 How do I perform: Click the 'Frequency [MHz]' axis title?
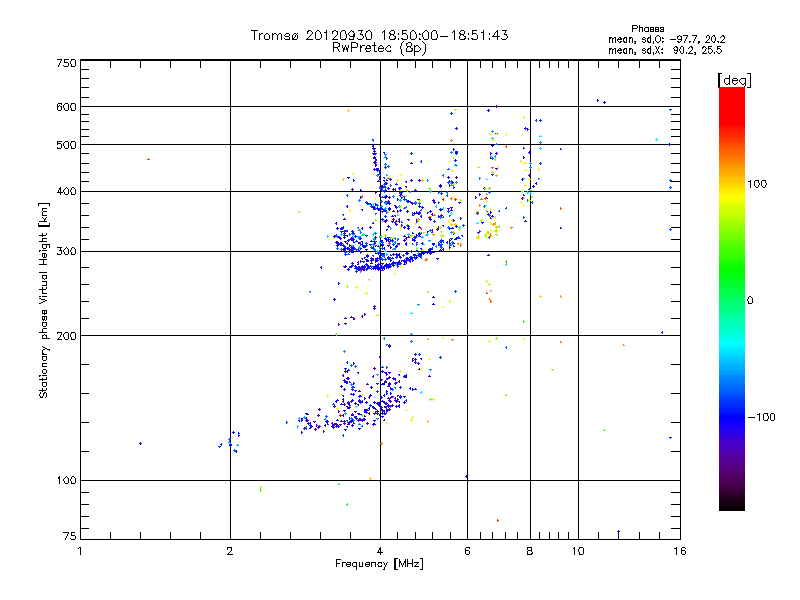point(379,564)
